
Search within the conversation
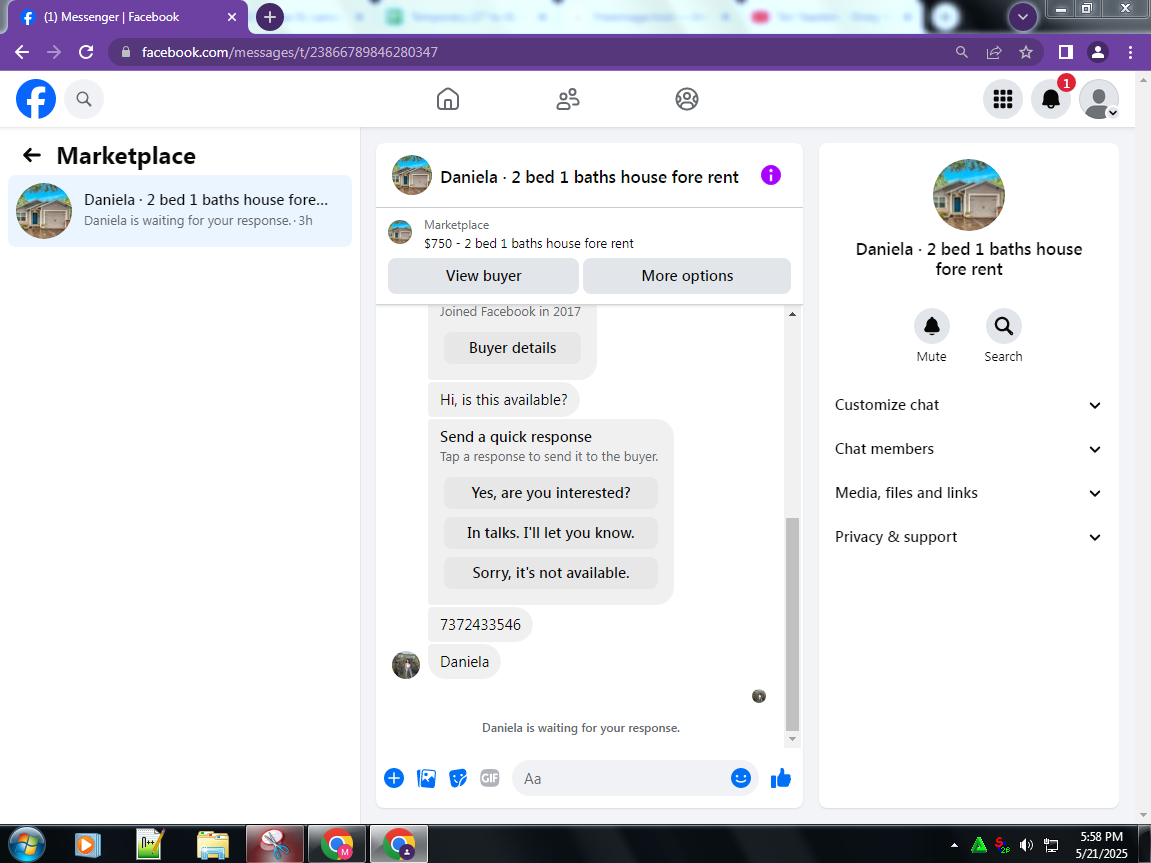(1003, 326)
